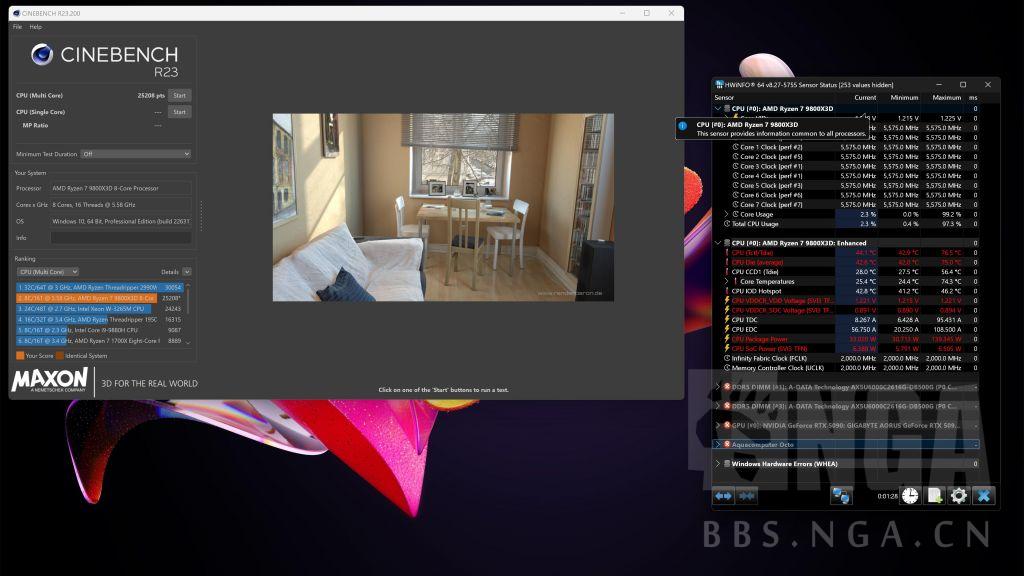Click the Info text field
Image resolution: width=1024 pixels, height=576 pixels.
[x=120, y=238]
